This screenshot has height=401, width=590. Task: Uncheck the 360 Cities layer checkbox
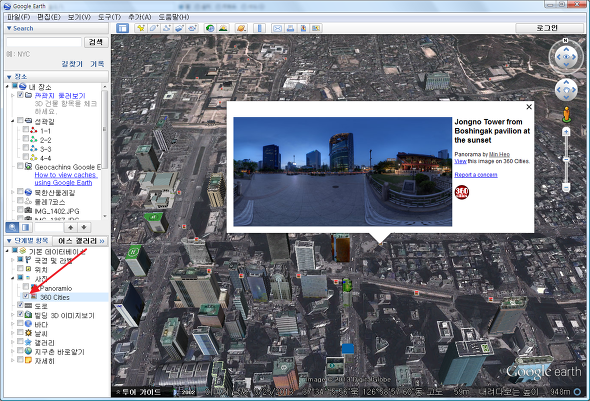pos(26,296)
